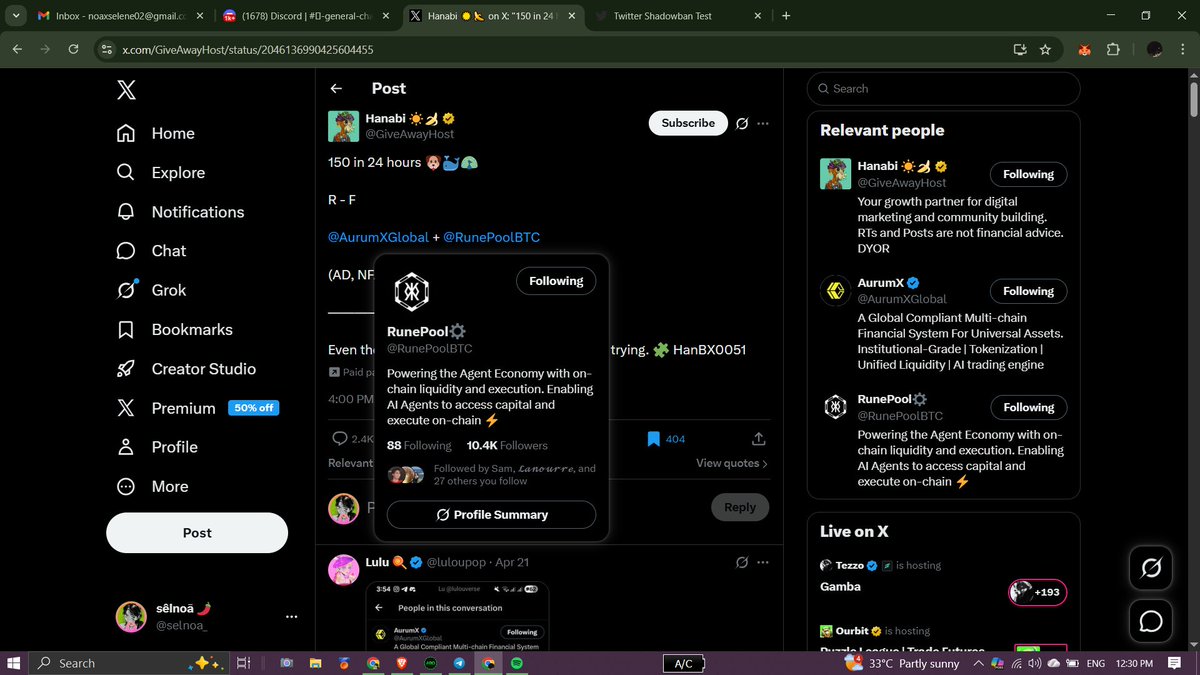The width and height of the screenshot is (1200, 675).
Task: Click the Reply button under the post
Action: (x=740, y=507)
